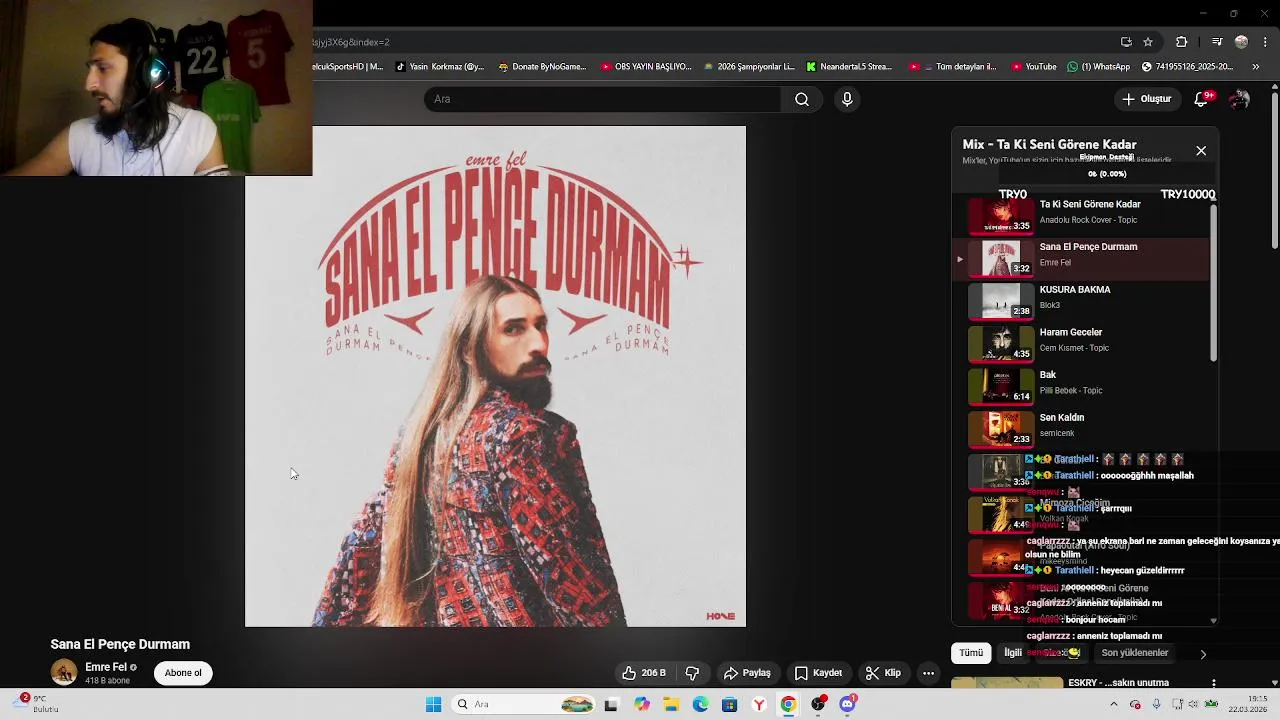
Task: Click the page vertical scrollbar
Action: [1274, 170]
